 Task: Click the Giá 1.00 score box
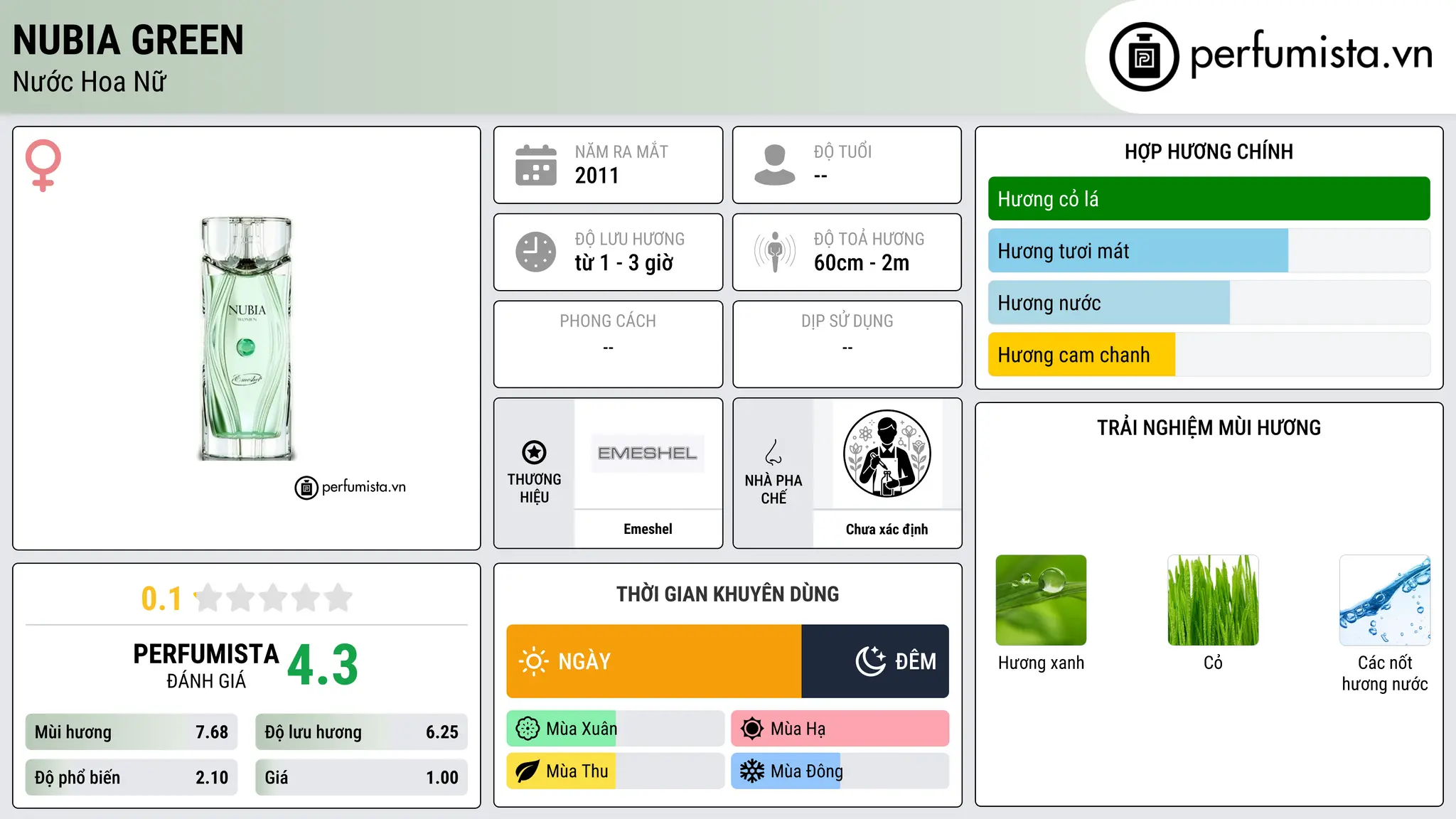pyautogui.click(x=361, y=778)
